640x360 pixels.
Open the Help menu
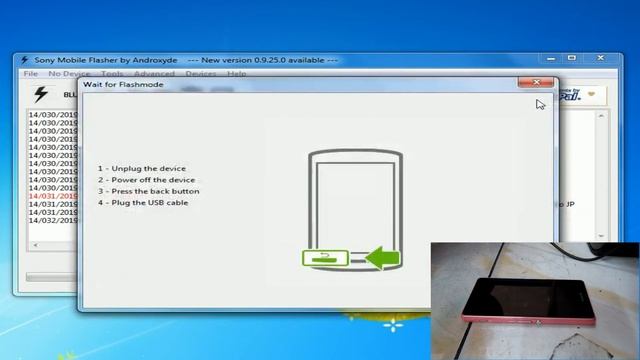(x=237, y=74)
